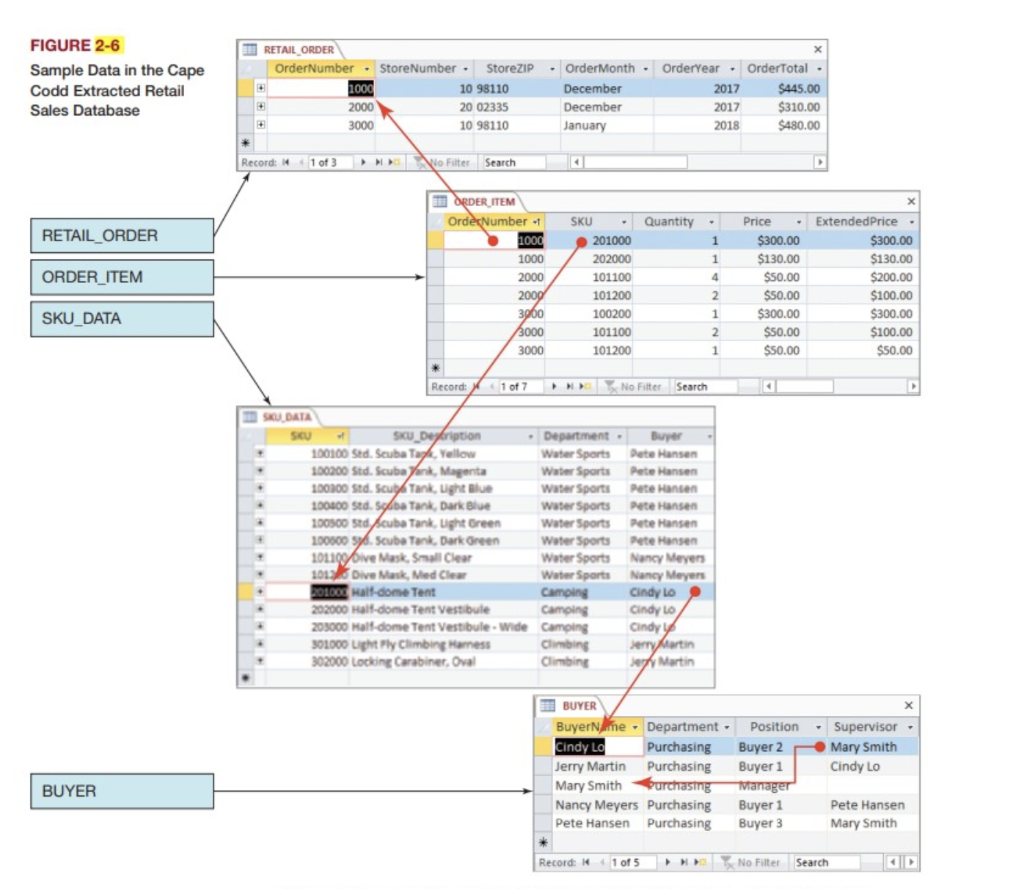The width and height of the screenshot is (1024, 889).
Task: Click the First Record button in ORDER_ITEM navigator
Action: click(476, 387)
